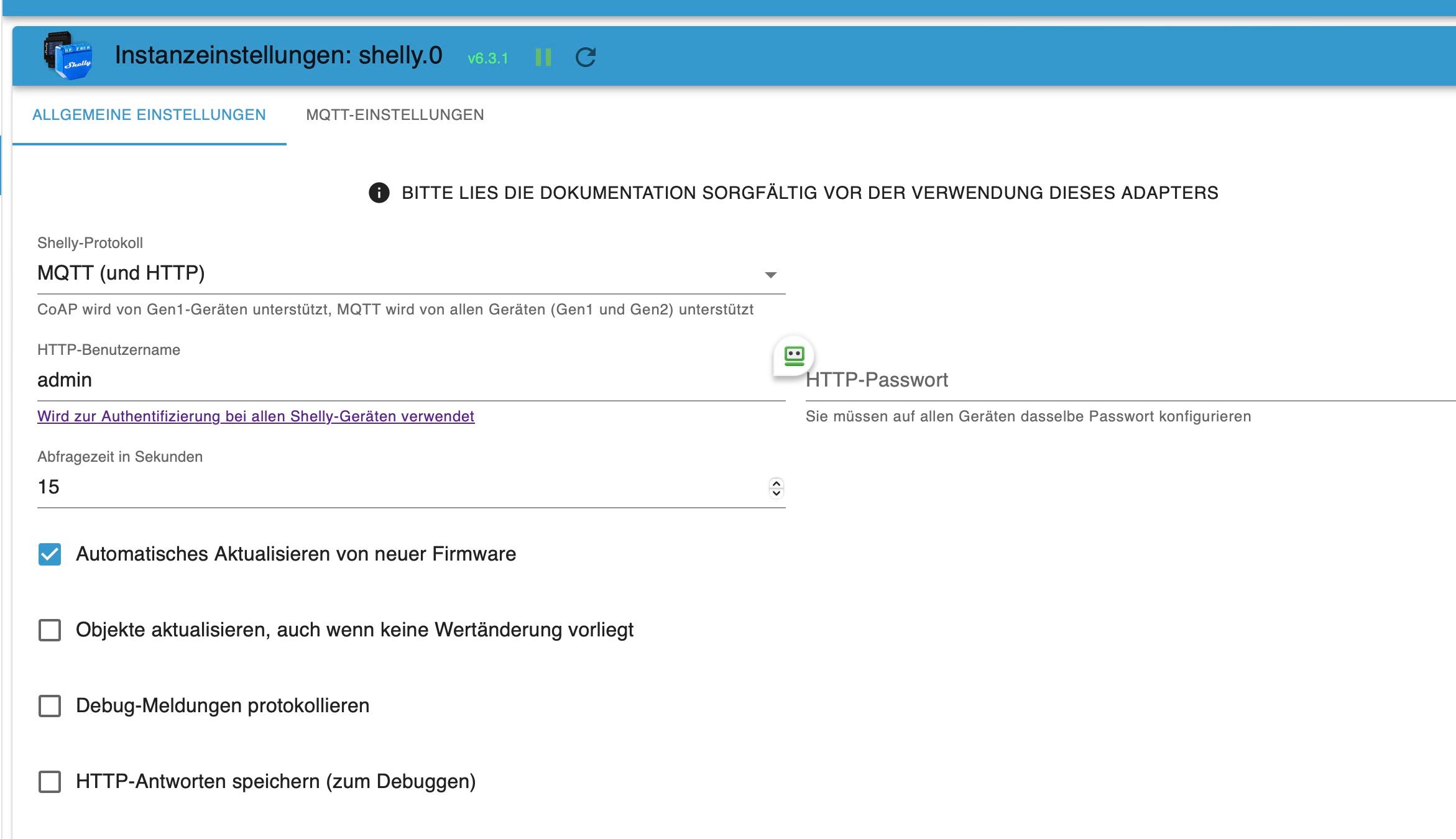Click version label v6.3.1
Image resolution: width=1456 pixels, height=839 pixels.
point(487,58)
